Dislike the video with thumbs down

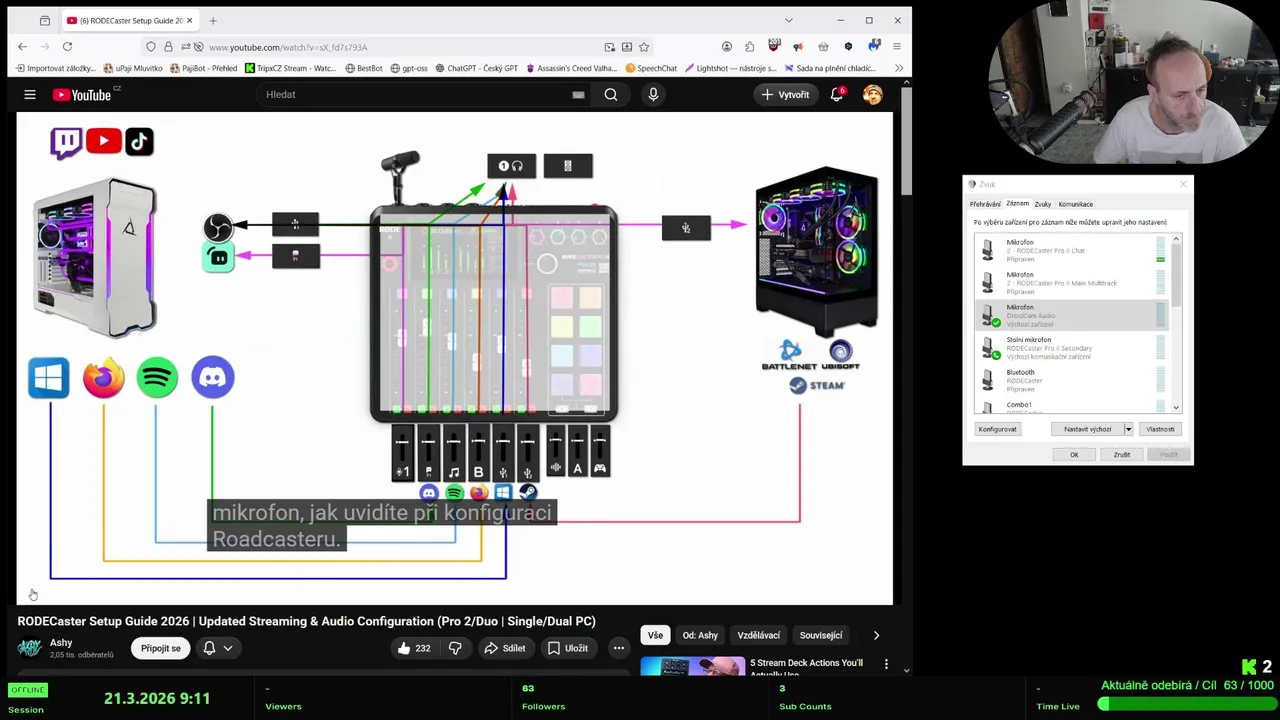(455, 648)
